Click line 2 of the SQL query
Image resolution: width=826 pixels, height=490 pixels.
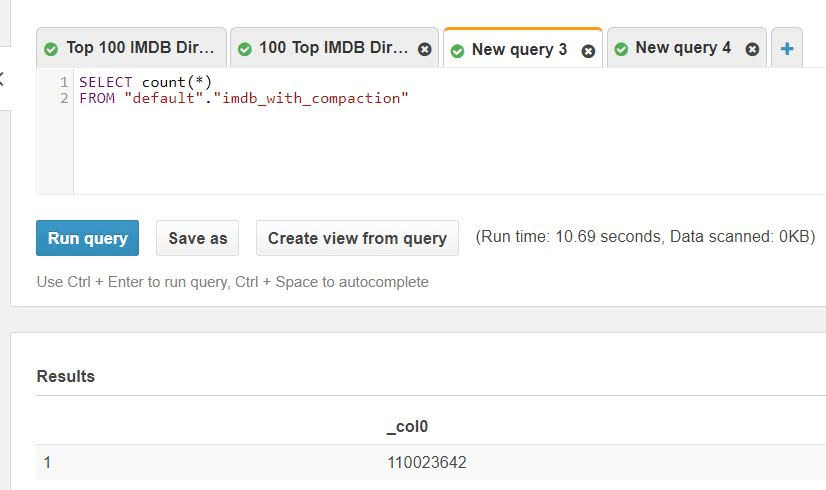point(244,99)
